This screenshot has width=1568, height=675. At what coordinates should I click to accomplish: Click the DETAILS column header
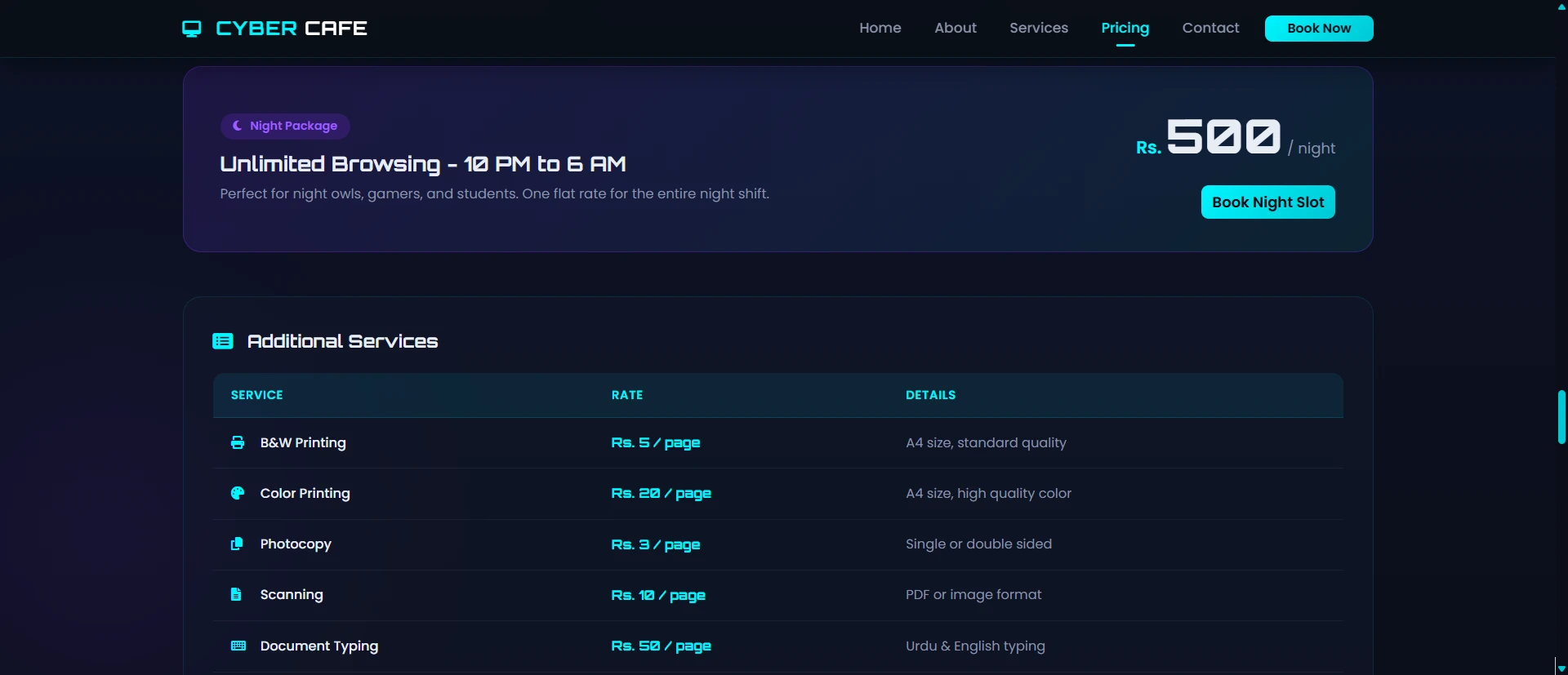tap(930, 395)
